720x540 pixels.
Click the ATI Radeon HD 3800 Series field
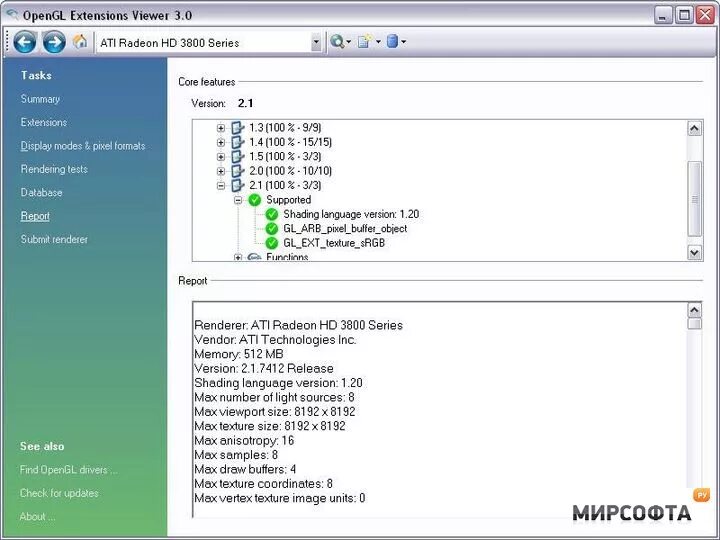click(x=203, y=43)
